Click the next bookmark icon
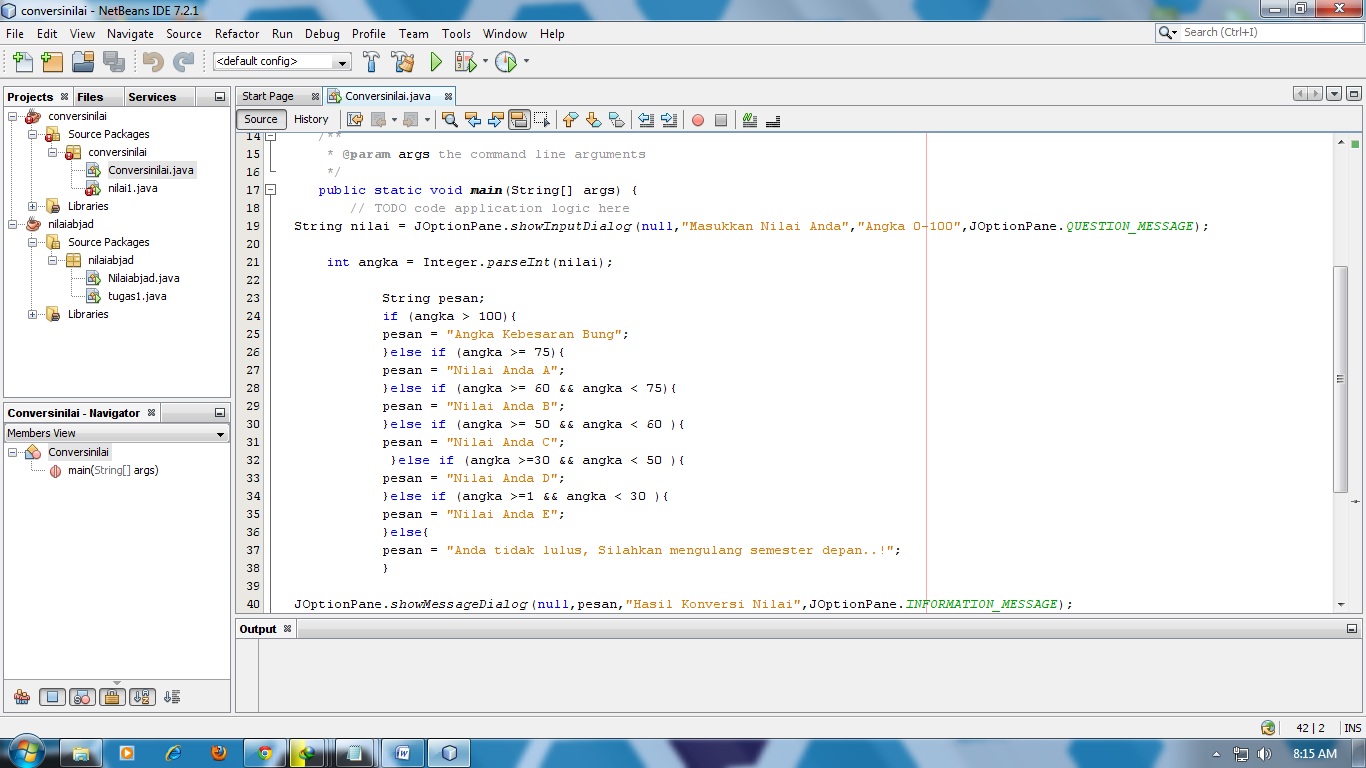Image resolution: width=1366 pixels, height=768 pixels. click(593, 120)
